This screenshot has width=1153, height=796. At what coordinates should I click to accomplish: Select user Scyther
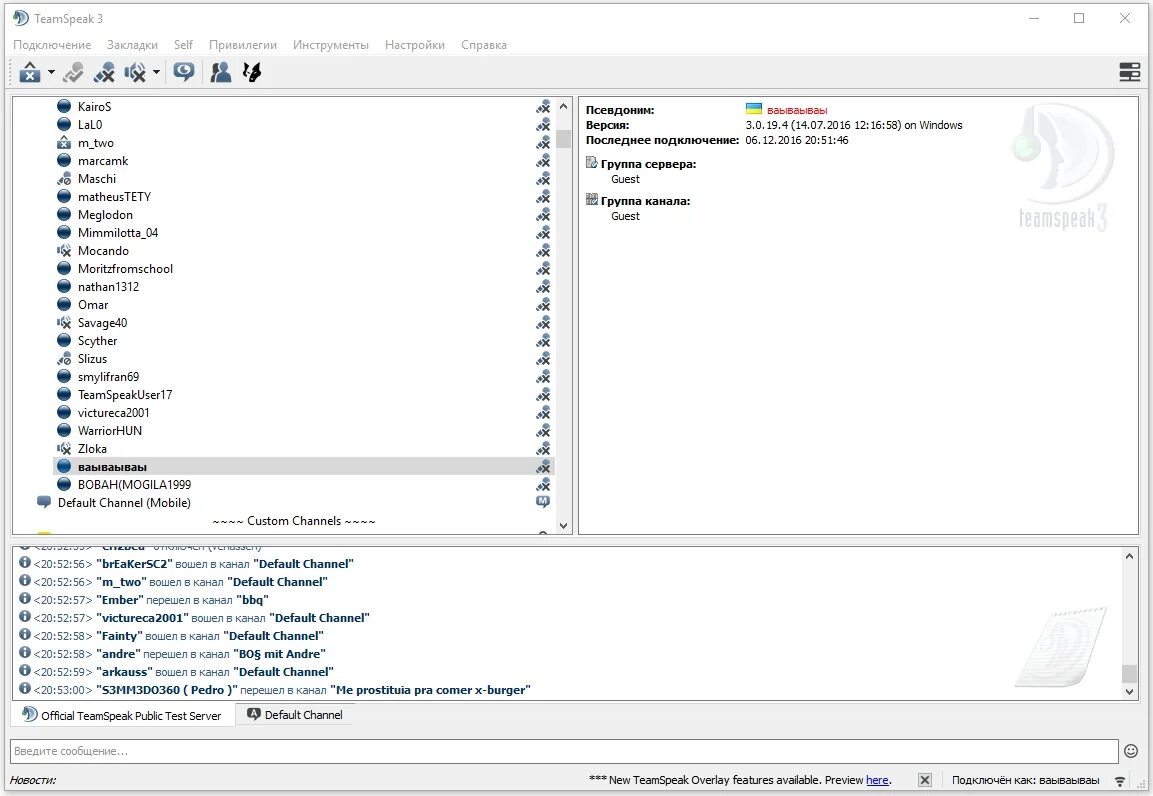click(x=97, y=341)
